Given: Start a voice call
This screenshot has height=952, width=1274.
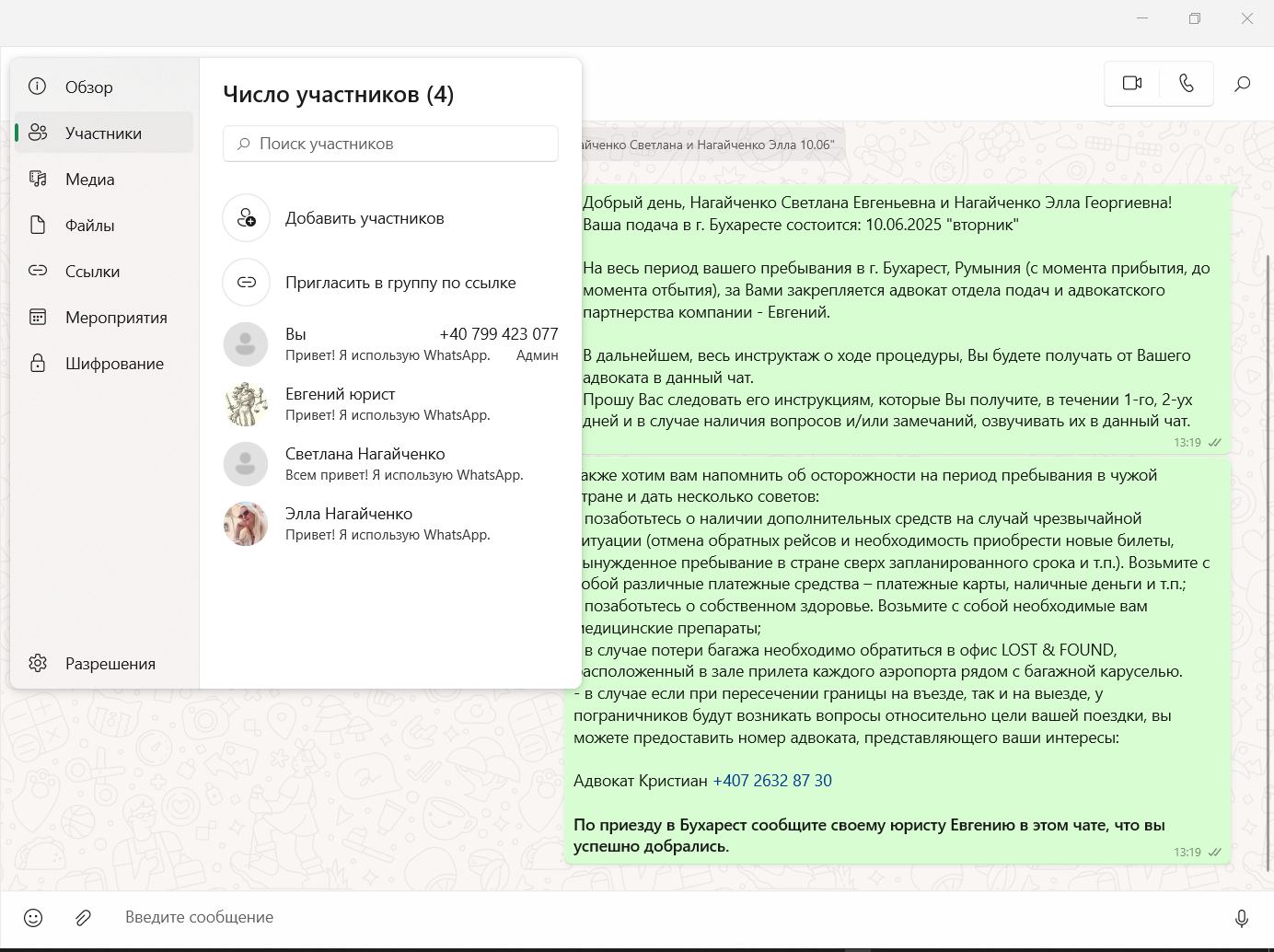Looking at the screenshot, I should (1187, 84).
